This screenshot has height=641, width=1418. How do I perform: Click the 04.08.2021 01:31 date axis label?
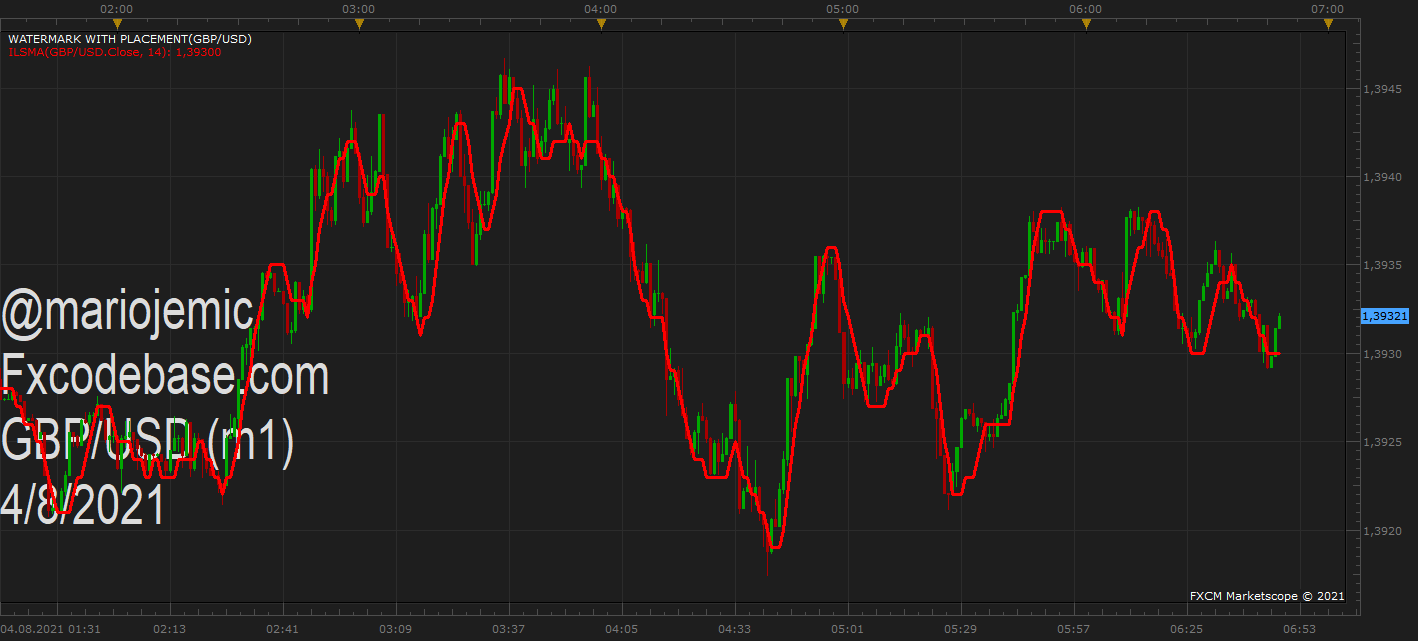tap(51, 630)
